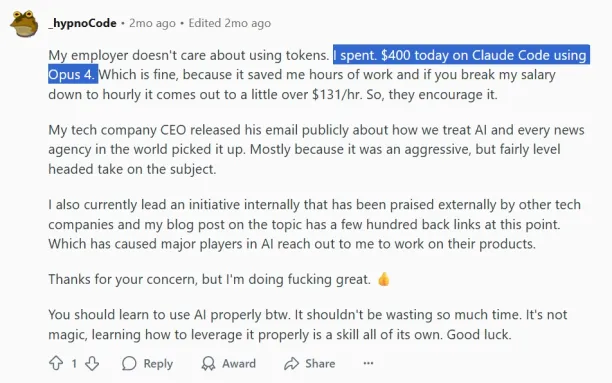Image resolution: width=612 pixels, height=383 pixels.
Task: Click the paragraph starting "I also currently lead"
Action: click(315, 224)
